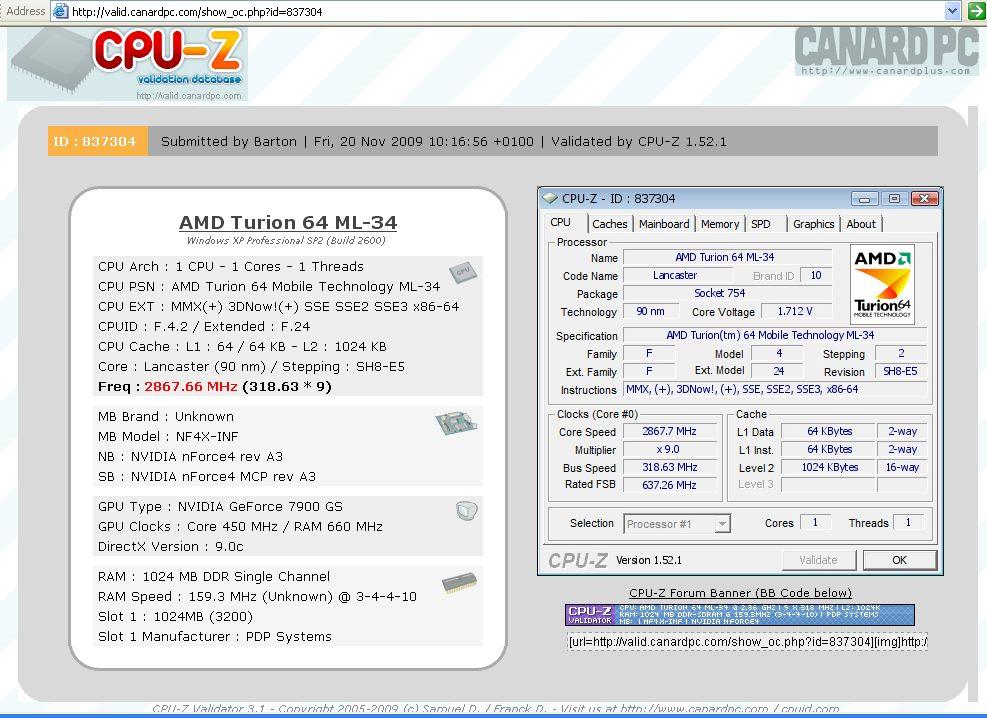Switch to the Mainboard tab
Viewport: 987px width, 718px height.
click(x=663, y=224)
